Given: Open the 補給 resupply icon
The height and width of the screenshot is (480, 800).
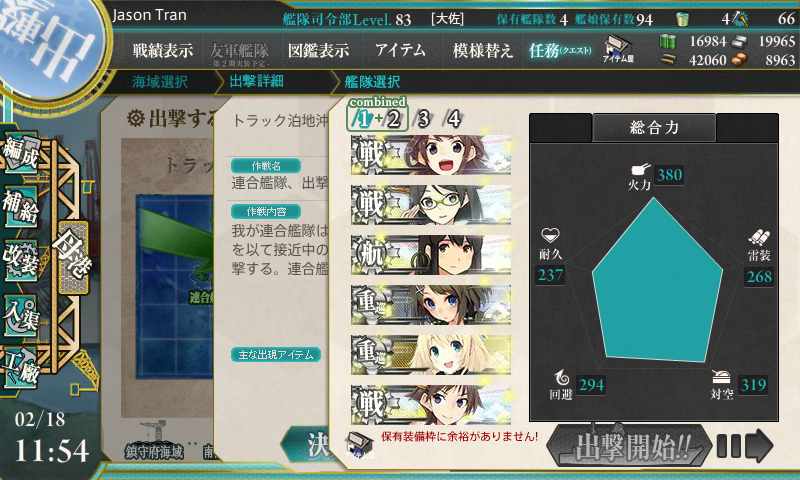Looking at the screenshot, I should tap(20, 207).
